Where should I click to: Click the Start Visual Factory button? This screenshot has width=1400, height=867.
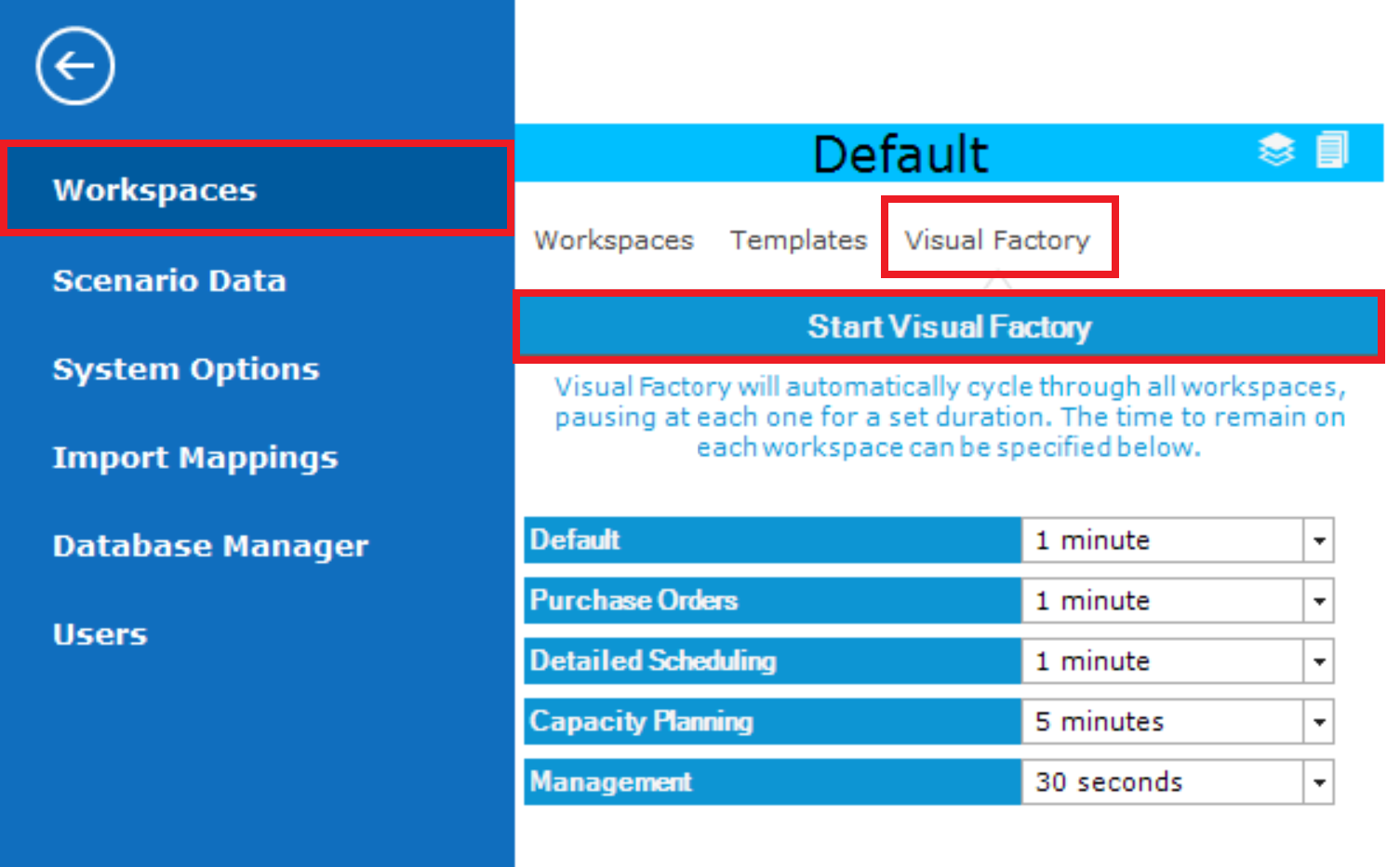coord(949,327)
